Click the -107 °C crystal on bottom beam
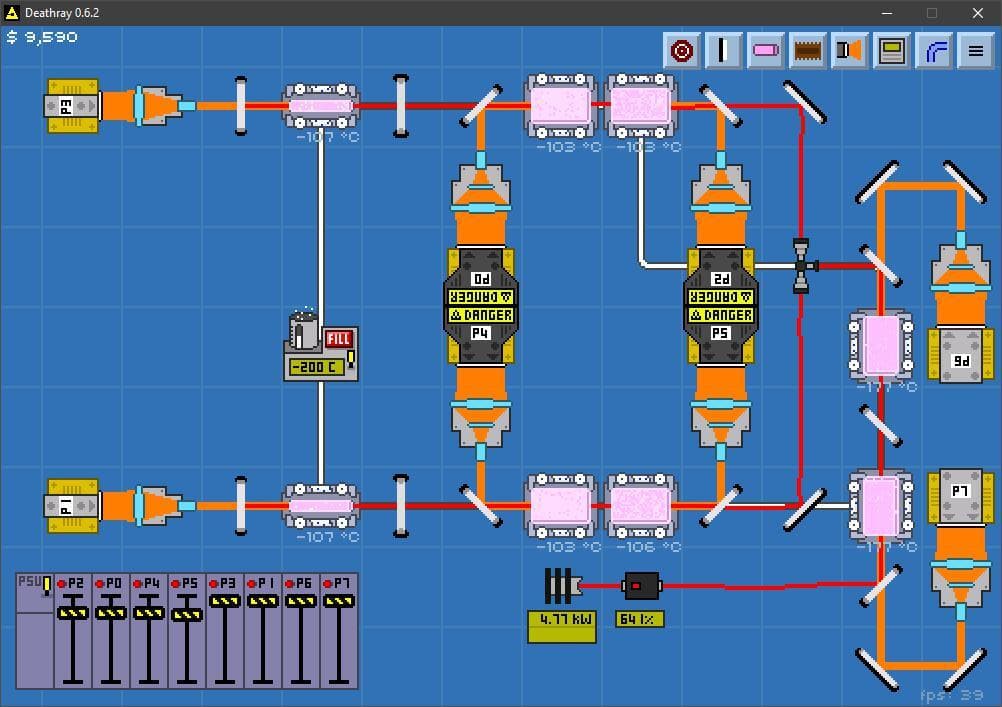Screen dimensions: 1002x707 pos(321,506)
